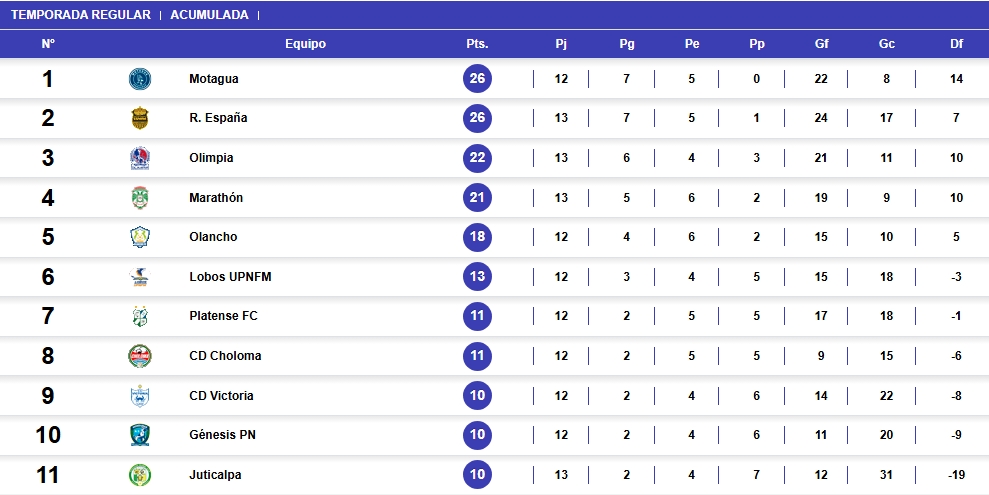Select the Platense FC crest

pos(140,316)
